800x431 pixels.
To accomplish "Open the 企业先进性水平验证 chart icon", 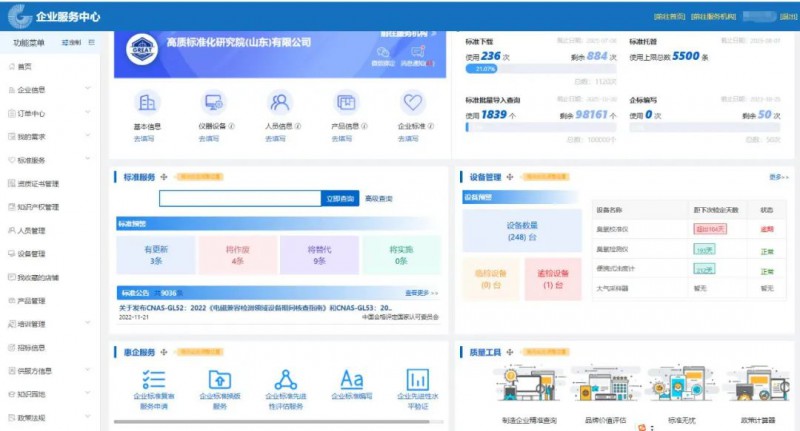I will 418,380.
